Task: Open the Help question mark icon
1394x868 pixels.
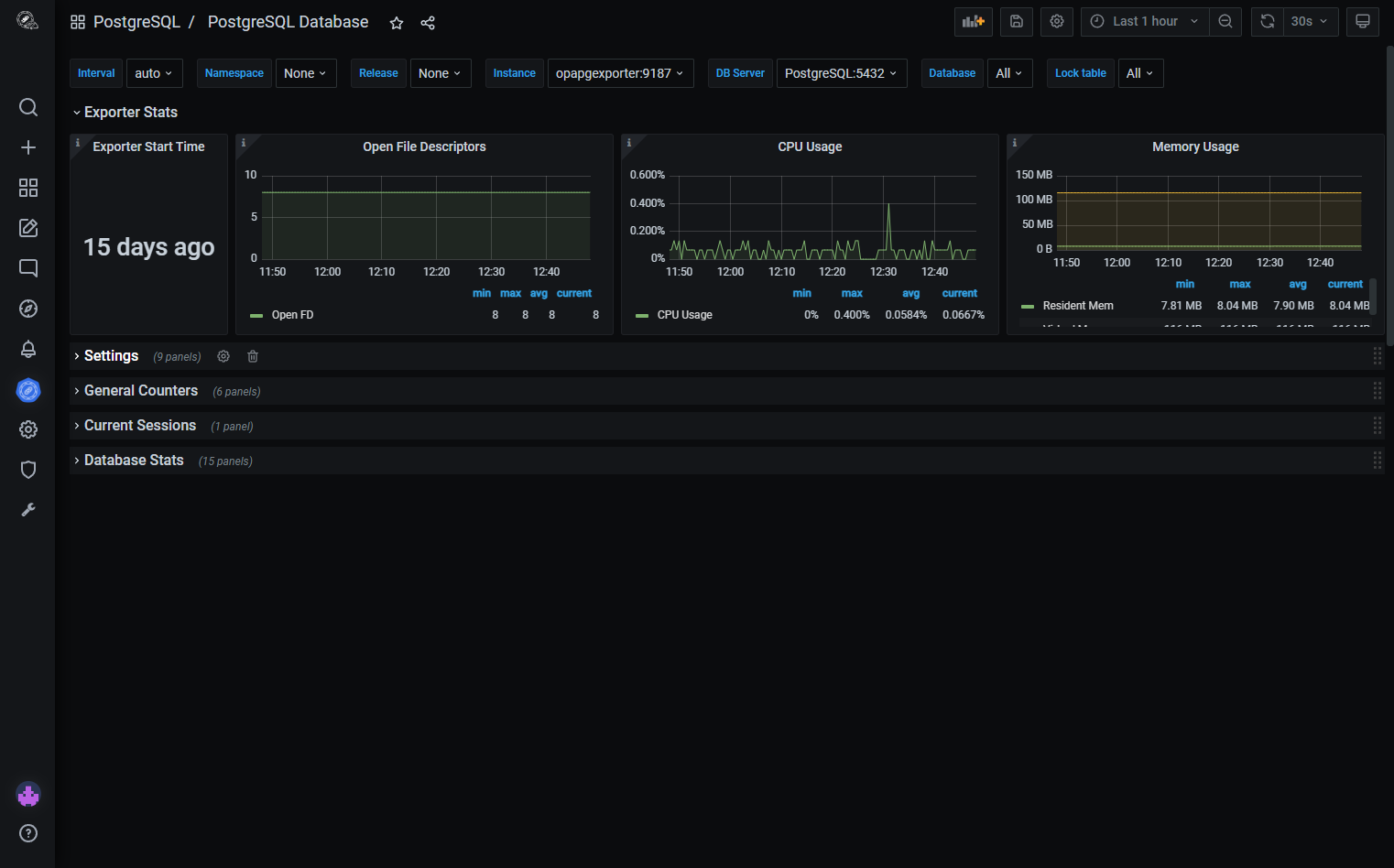Action: [x=28, y=833]
